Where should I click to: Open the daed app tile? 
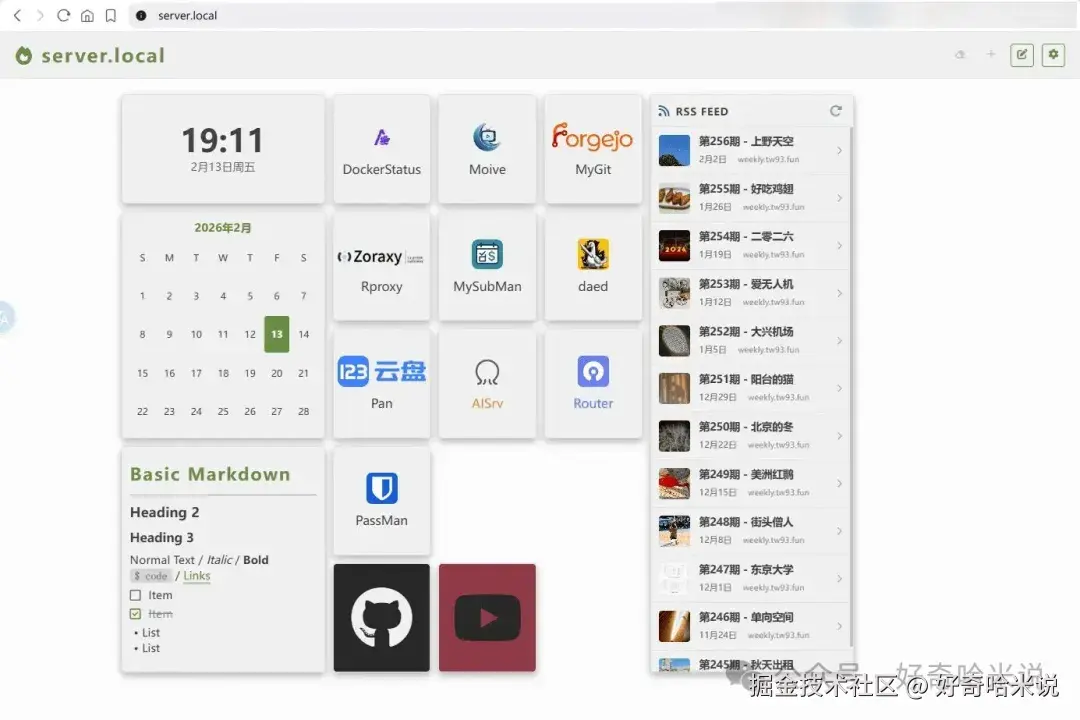pos(593,266)
